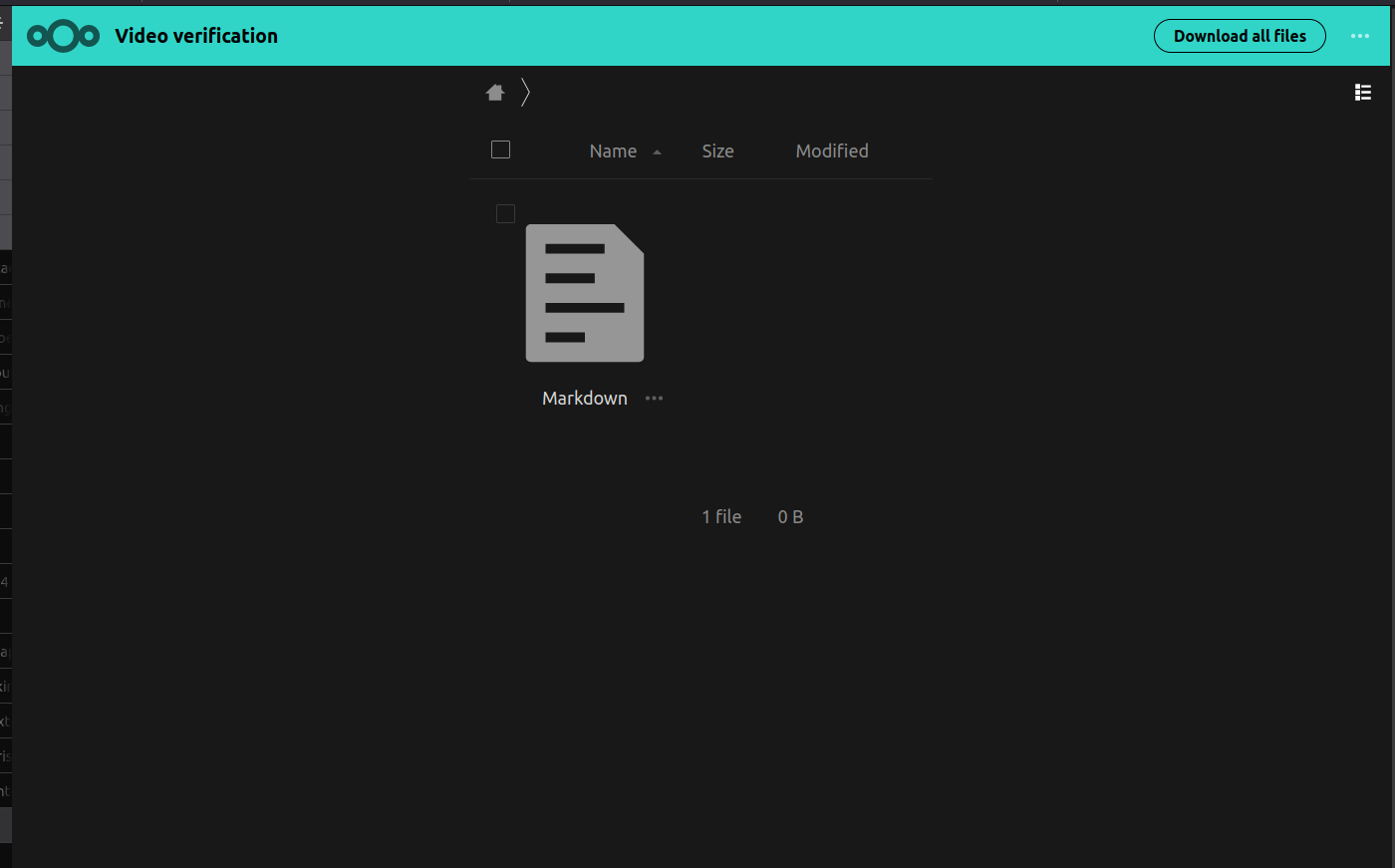
Task: Click the Nextcloud logo icon
Action: click(x=63, y=36)
